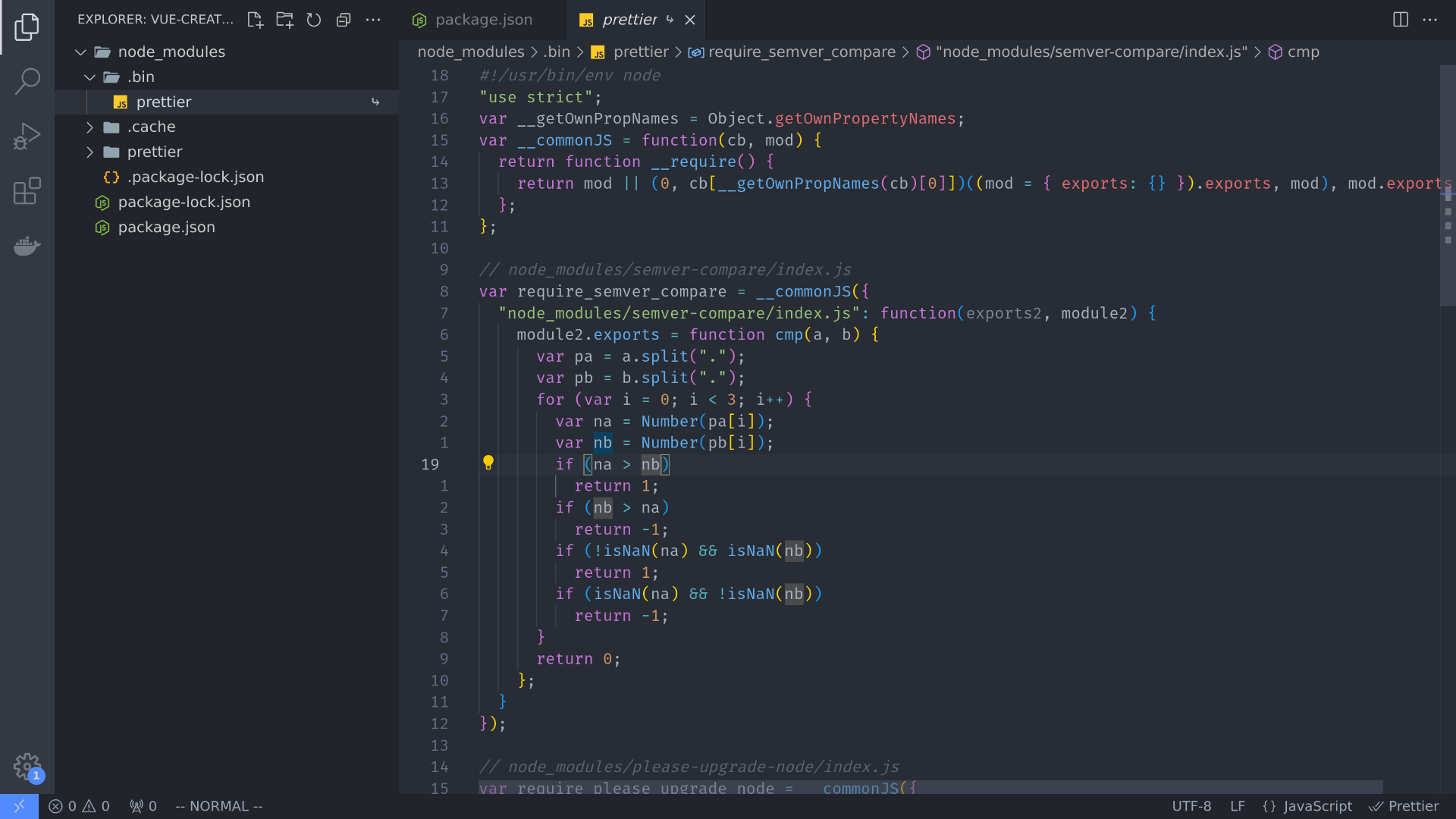This screenshot has width=1456, height=819.
Task: Open the Extensions view
Action: tap(27, 191)
